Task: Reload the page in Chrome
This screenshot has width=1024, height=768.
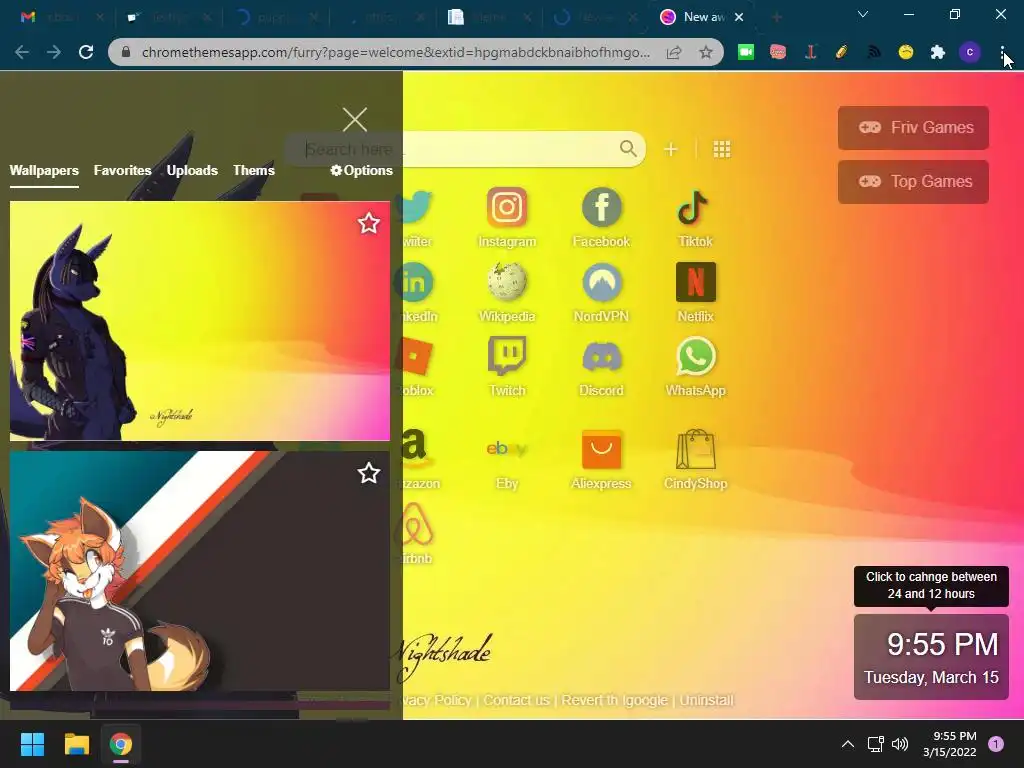Action: coord(86,52)
